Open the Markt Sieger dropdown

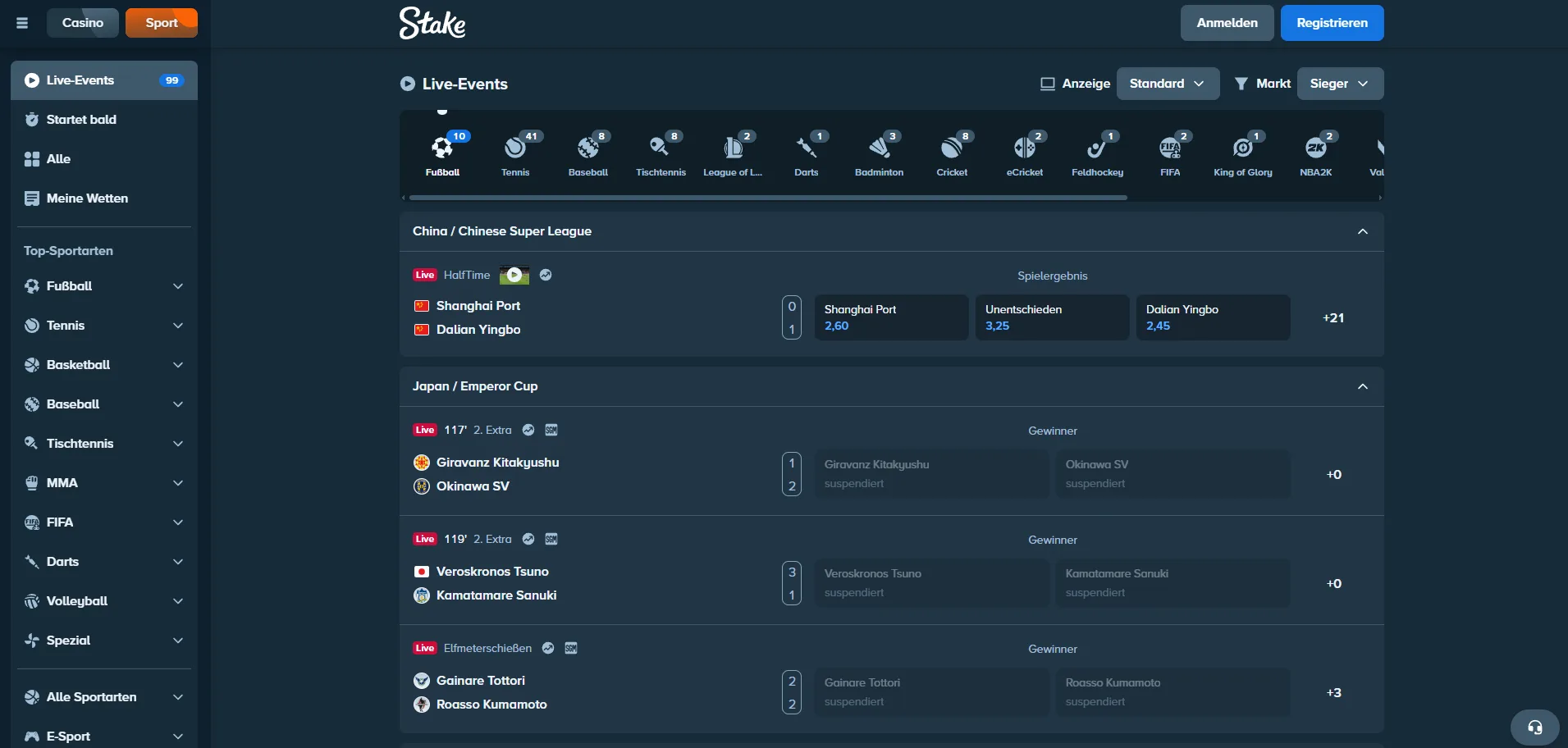[x=1340, y=84]
